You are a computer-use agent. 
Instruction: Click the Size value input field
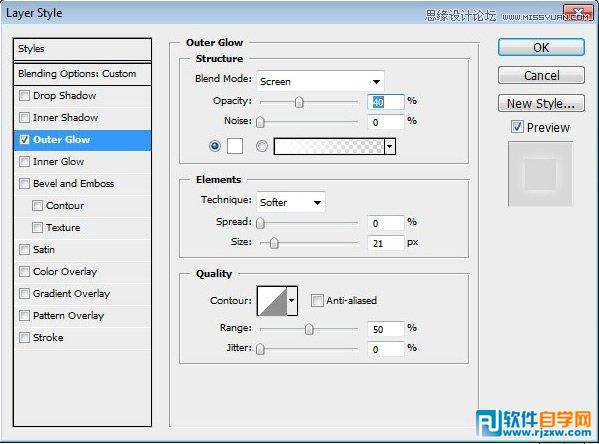[x=385, y=243]
